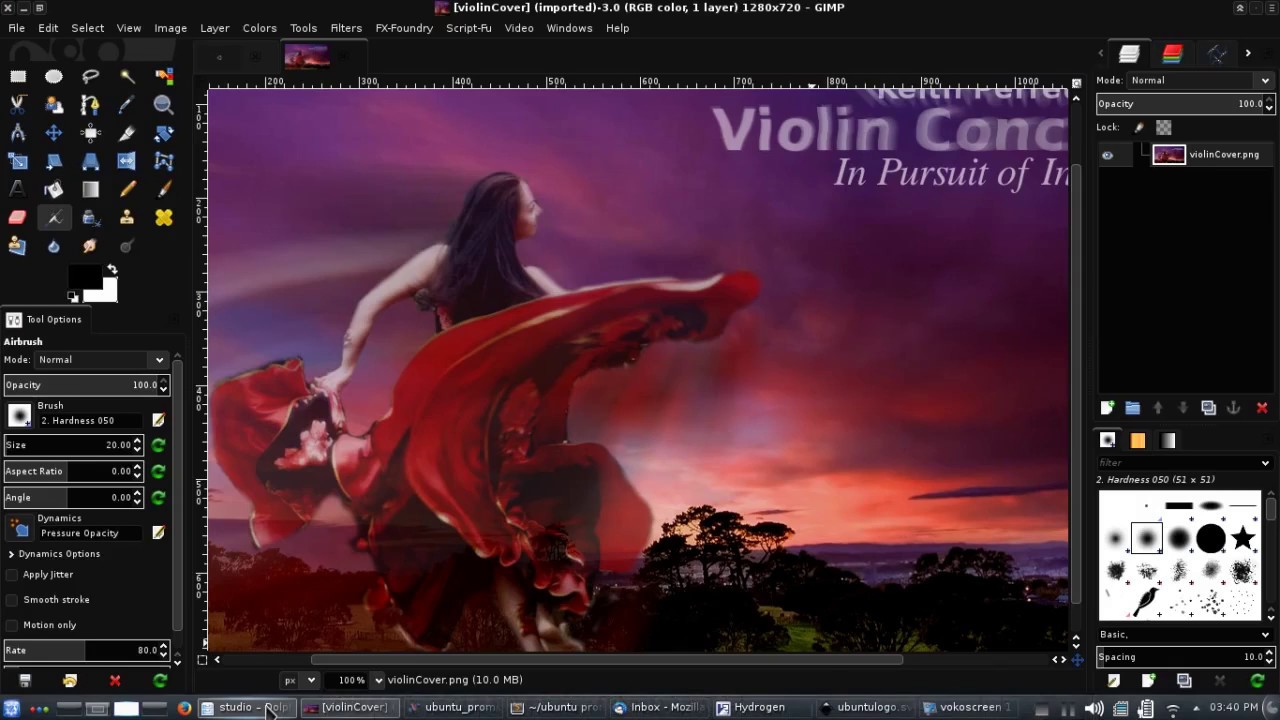Screen dimensions: 1280x720
Task: Reset tool options to defaults
Action: pos(160,681)
